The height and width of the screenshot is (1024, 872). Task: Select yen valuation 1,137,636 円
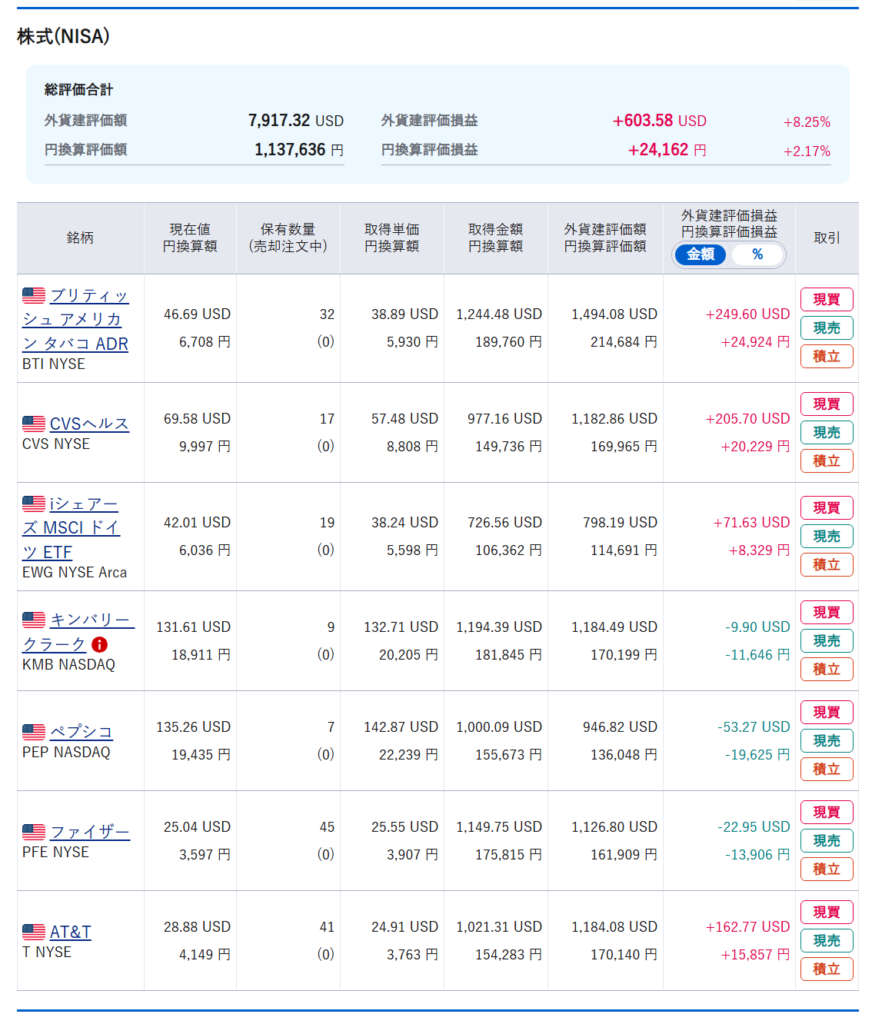click(299, 150)
